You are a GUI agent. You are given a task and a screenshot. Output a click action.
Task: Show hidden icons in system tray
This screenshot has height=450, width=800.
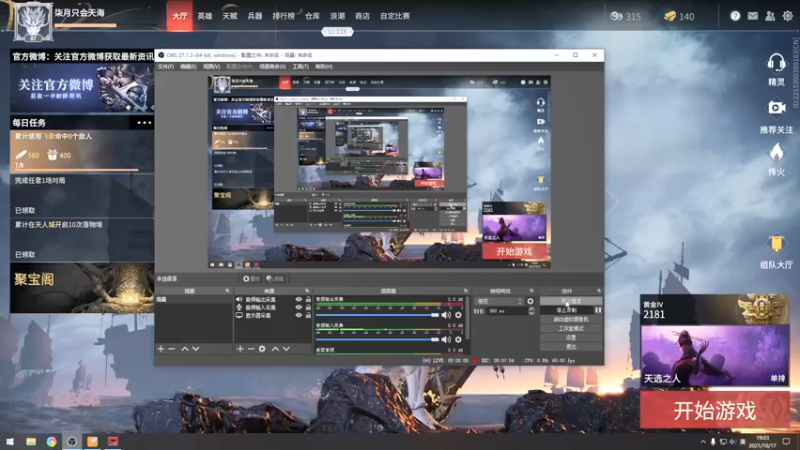703,441
